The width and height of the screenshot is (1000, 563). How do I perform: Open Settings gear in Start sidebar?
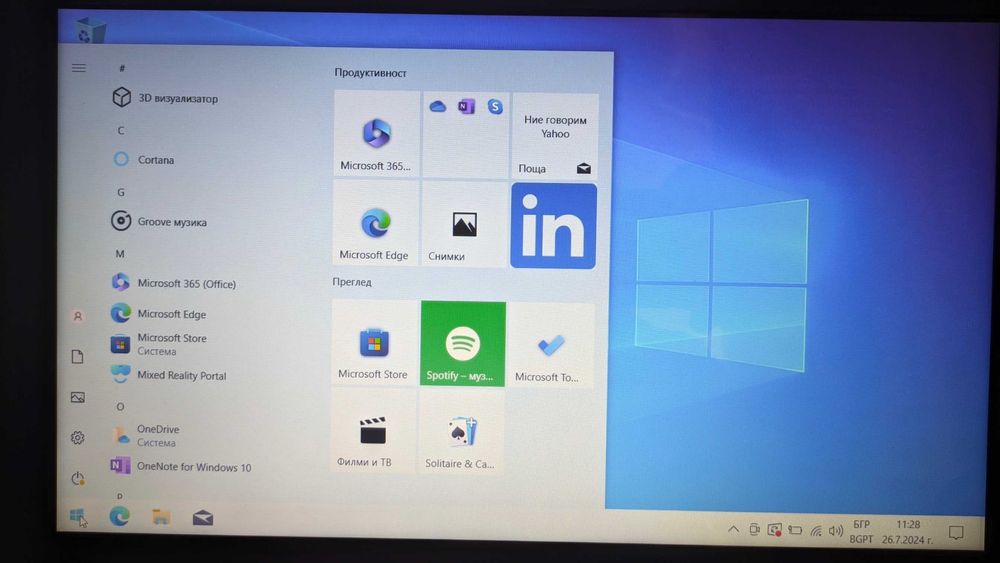(x=78, y=437)
